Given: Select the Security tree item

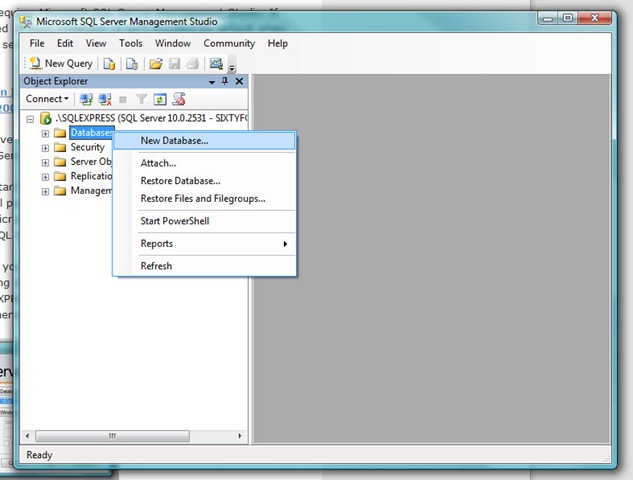Looking at the screenshot, I should coord(88,147).
